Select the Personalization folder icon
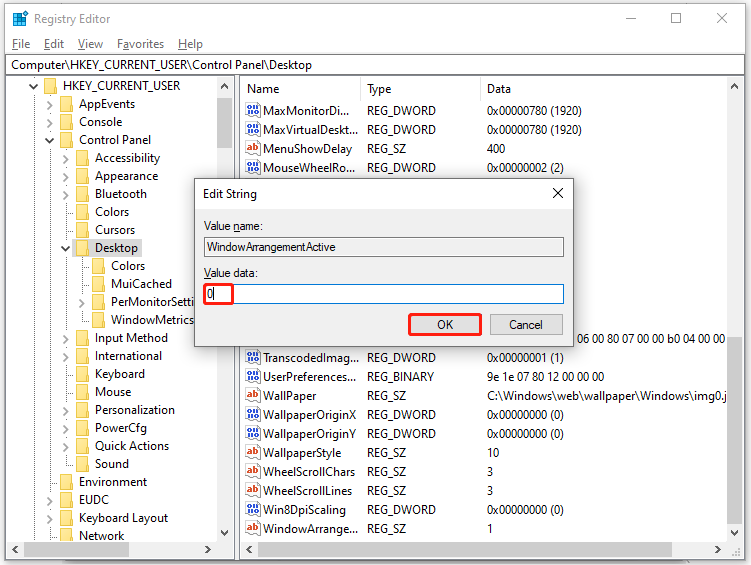 82,410
